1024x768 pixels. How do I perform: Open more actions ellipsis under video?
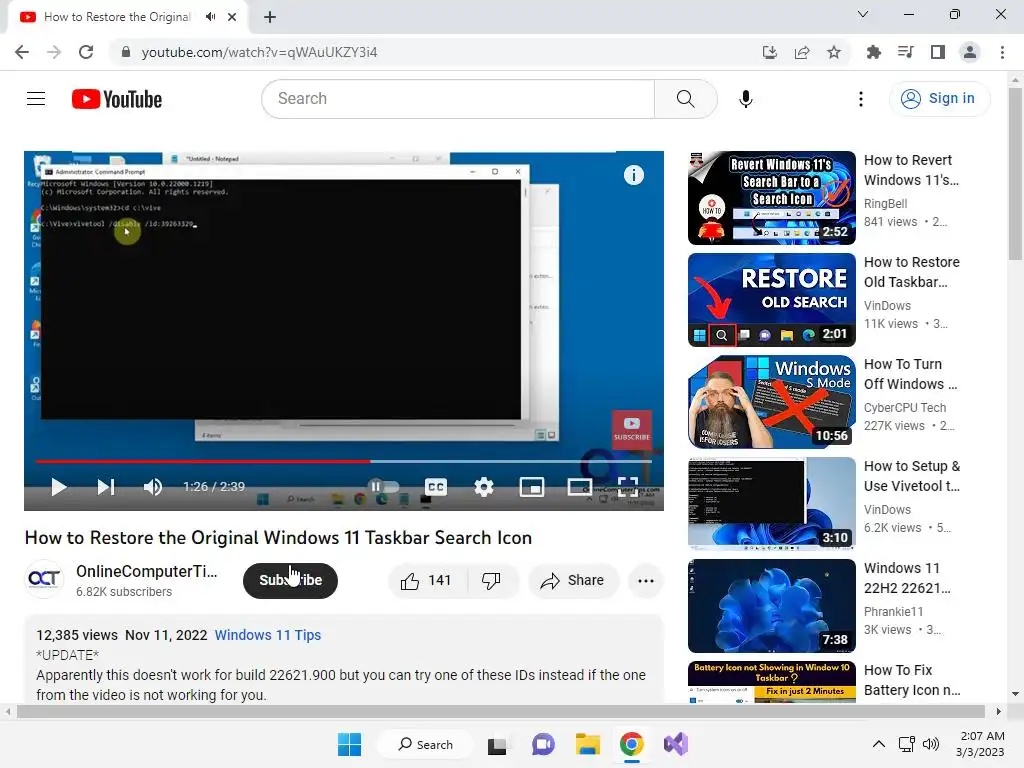coord(646,581)
